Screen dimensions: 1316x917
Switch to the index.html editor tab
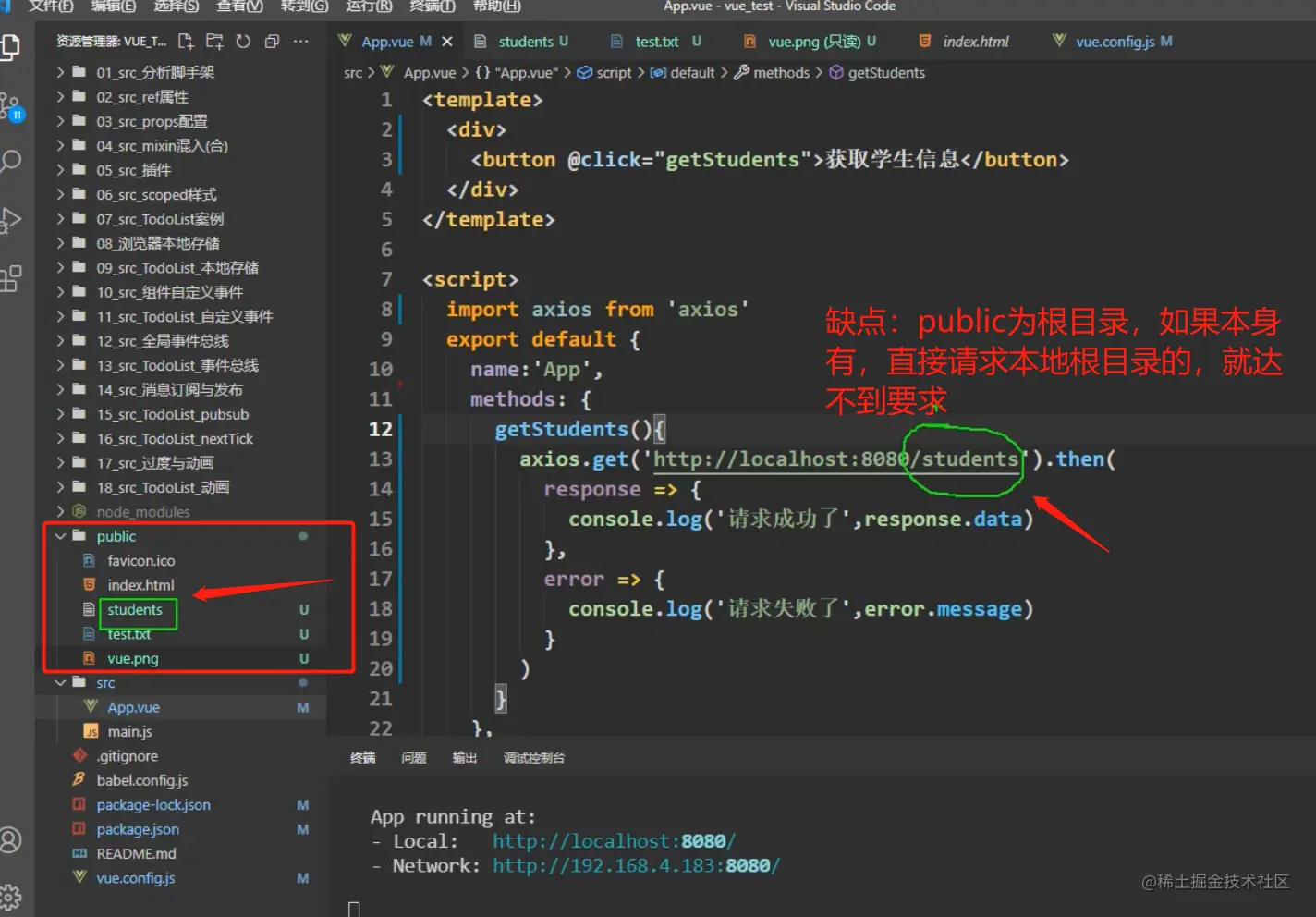click(x=975, y=42)
